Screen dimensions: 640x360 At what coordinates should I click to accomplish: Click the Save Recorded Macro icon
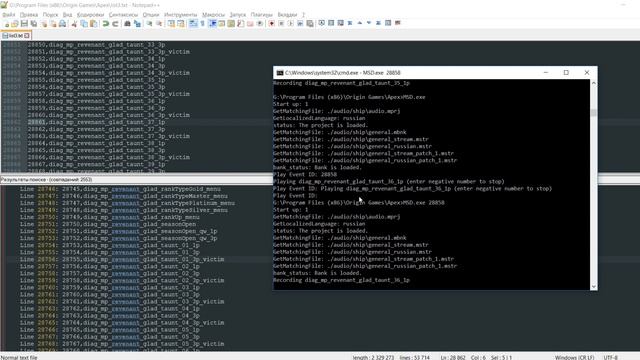[310, 24]
